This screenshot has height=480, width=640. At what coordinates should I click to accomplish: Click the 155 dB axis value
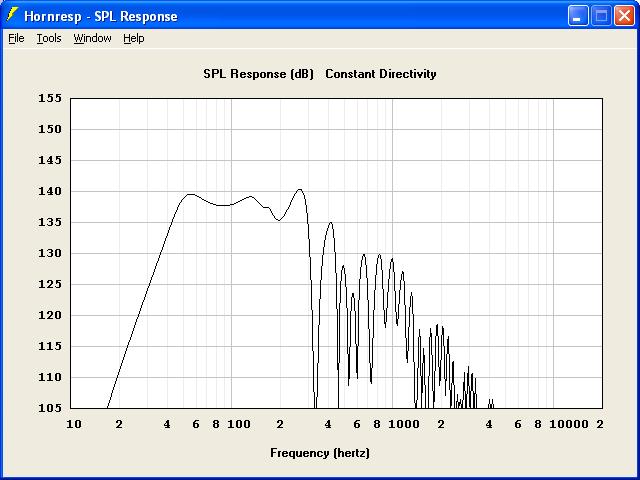[50, 98]
